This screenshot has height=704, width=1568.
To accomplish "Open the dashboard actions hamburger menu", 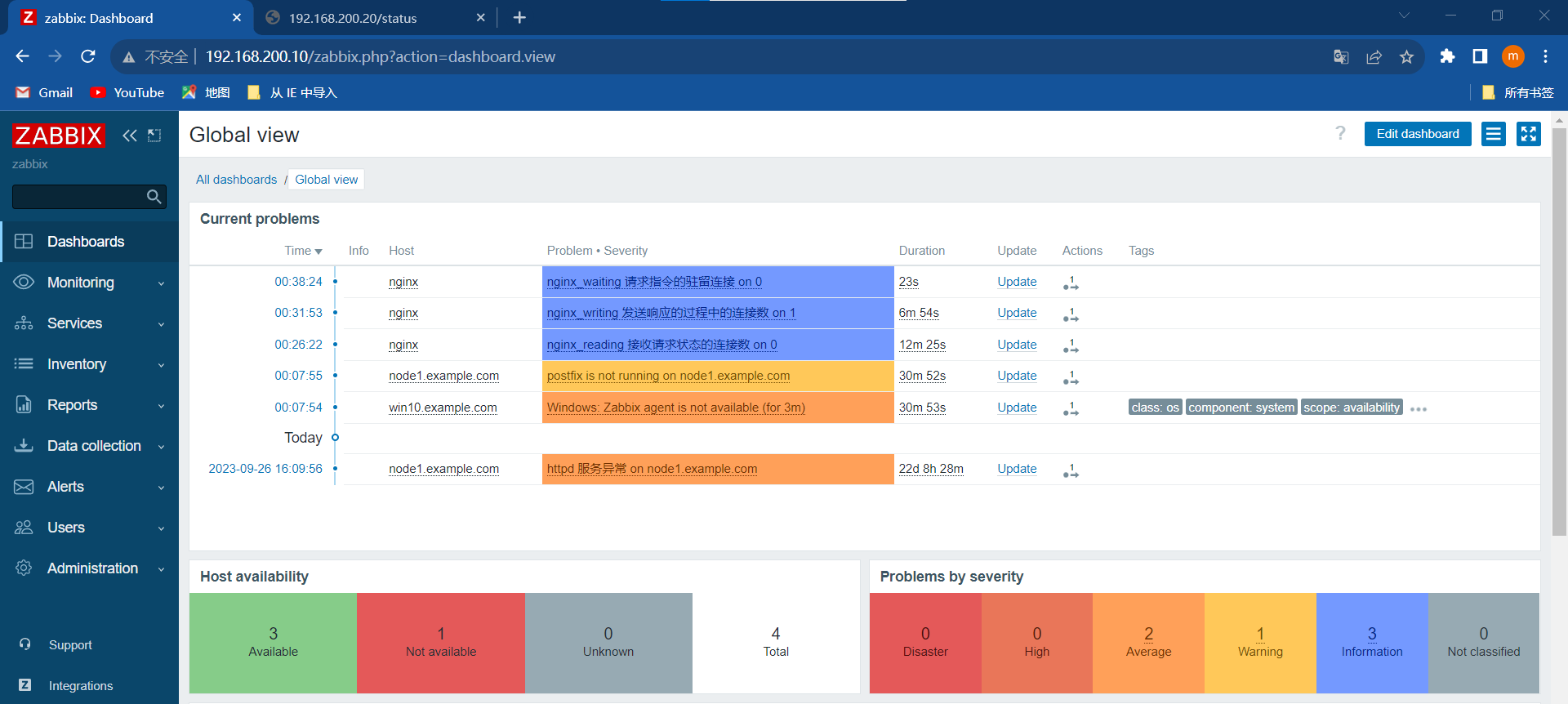I will (1494, 134).
